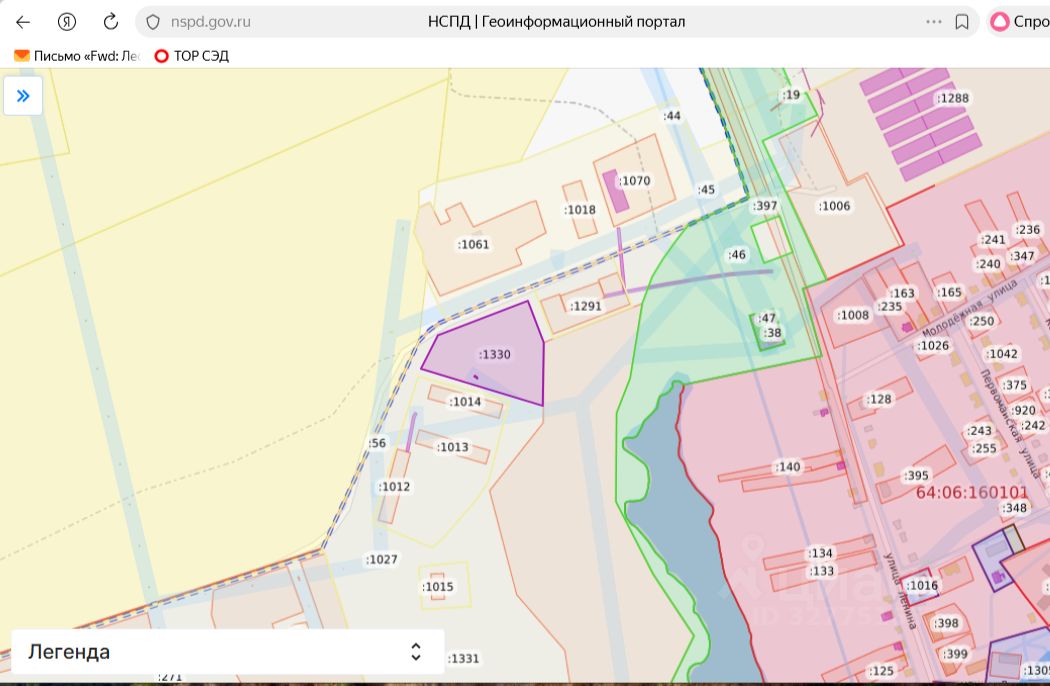This screenshot has width=1050, height=686.
Task: Open Yandex home via the Я icon
Action: 66,22
